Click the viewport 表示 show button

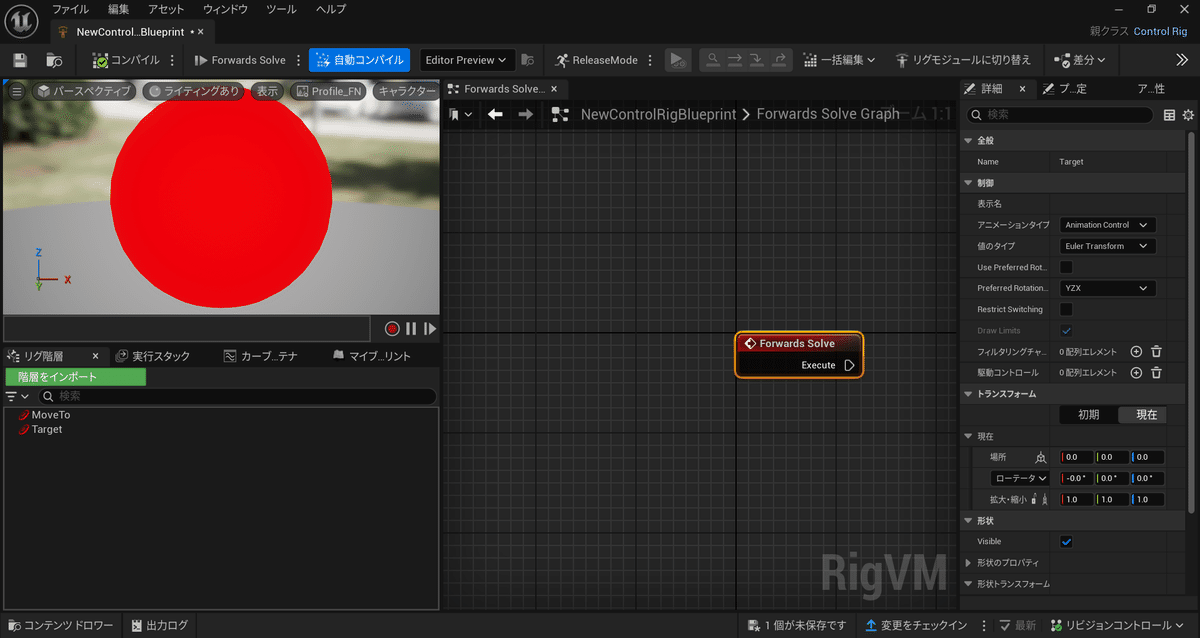click(x=267, y=91)
